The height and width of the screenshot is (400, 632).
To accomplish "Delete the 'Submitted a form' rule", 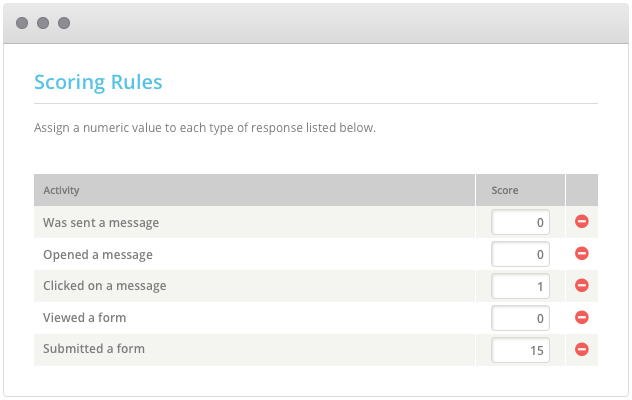I will pyautogui.click(x=582, y=349).
